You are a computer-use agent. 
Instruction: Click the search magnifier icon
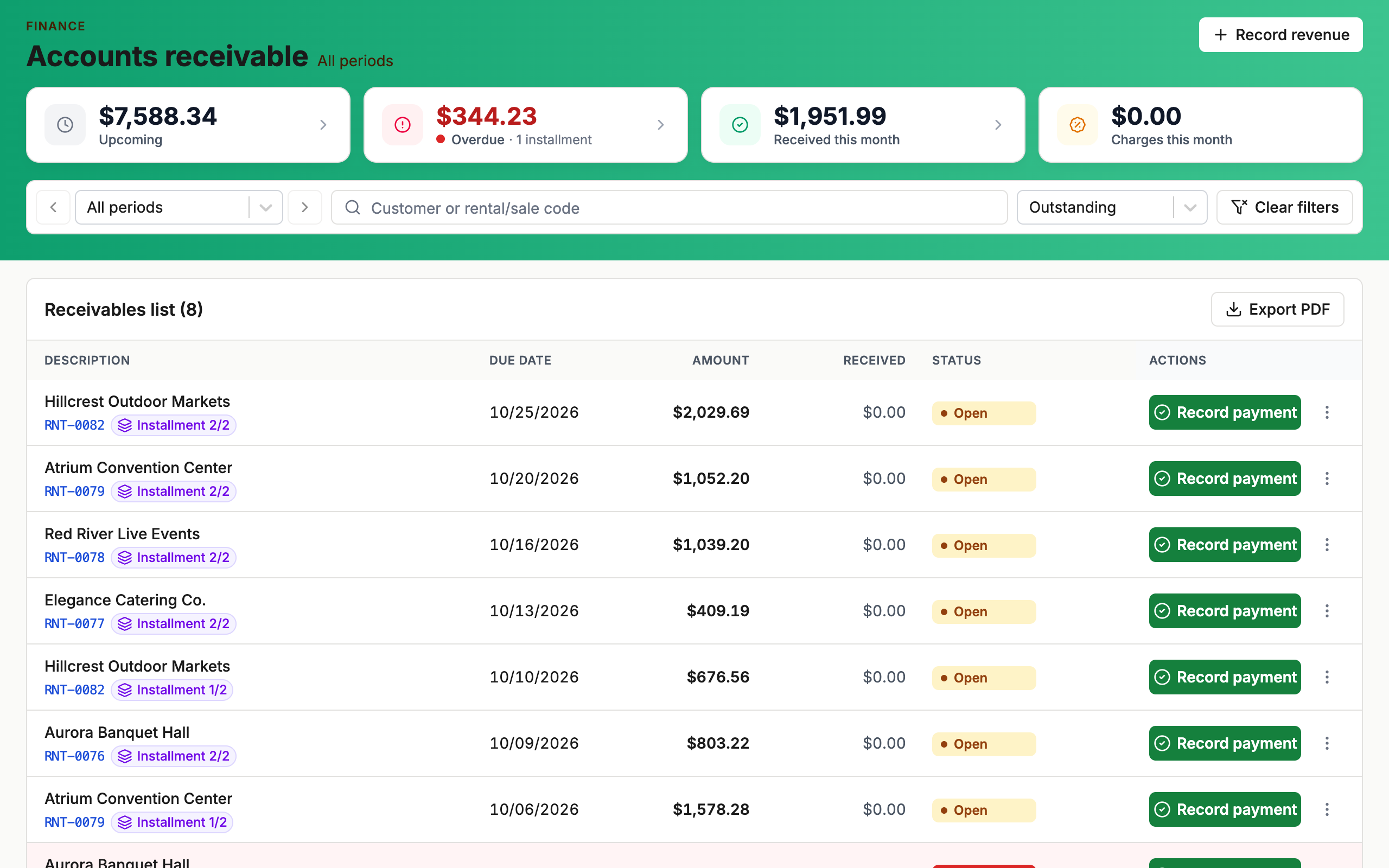pos(353,207)
